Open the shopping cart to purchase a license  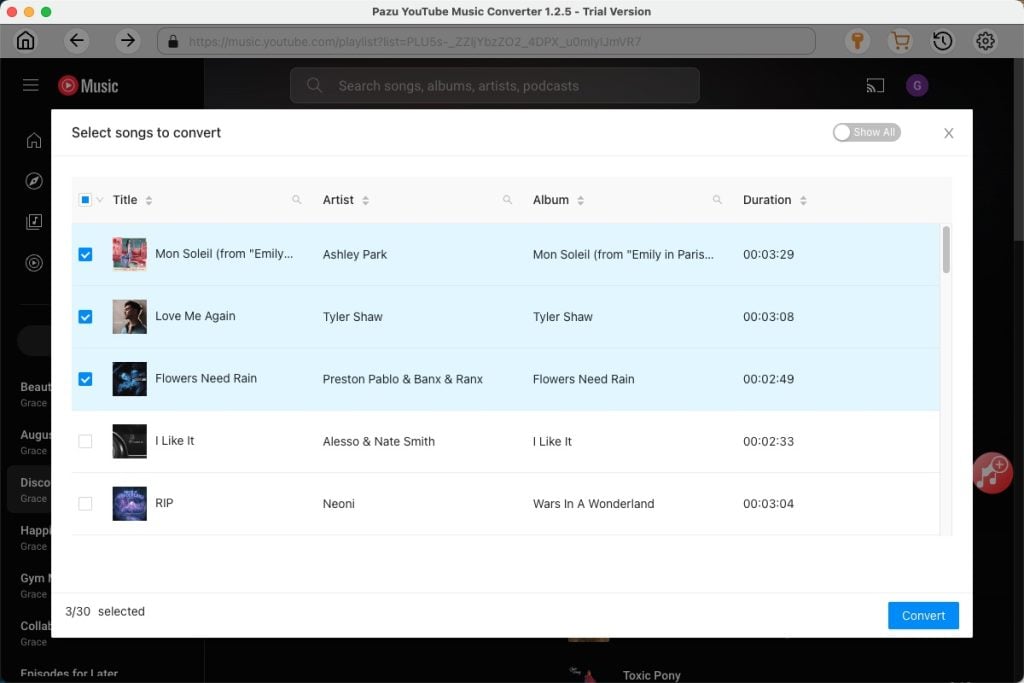click(901, 40)
